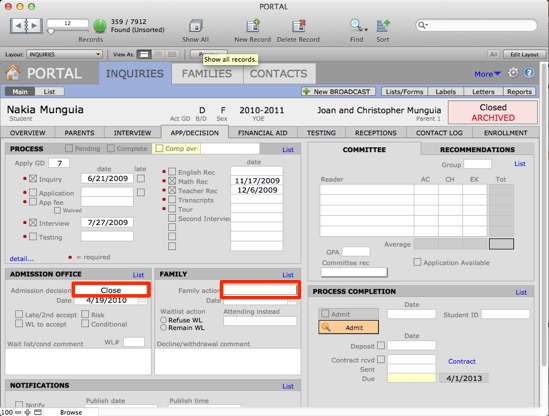The height and width of the screenshot is (416, 549).
Task: Click the Labels button
Action: (x=446, y=91)
